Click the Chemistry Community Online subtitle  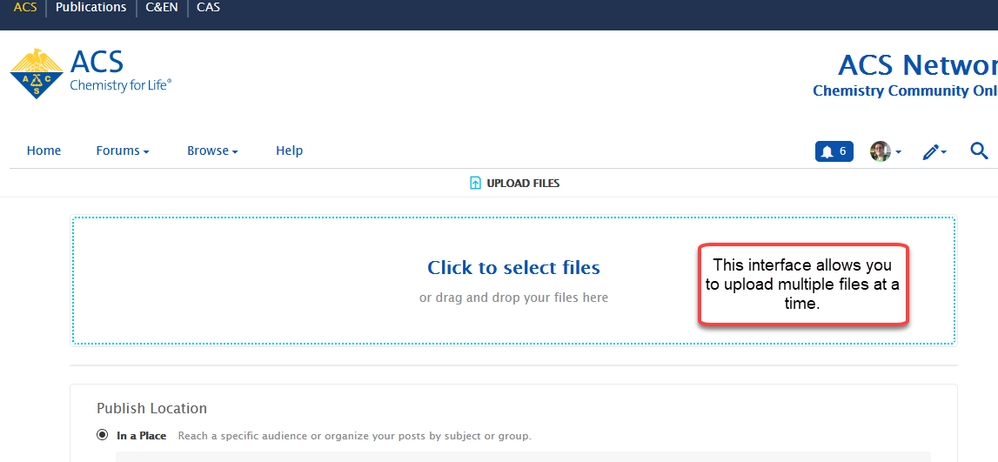click(905, 91)
